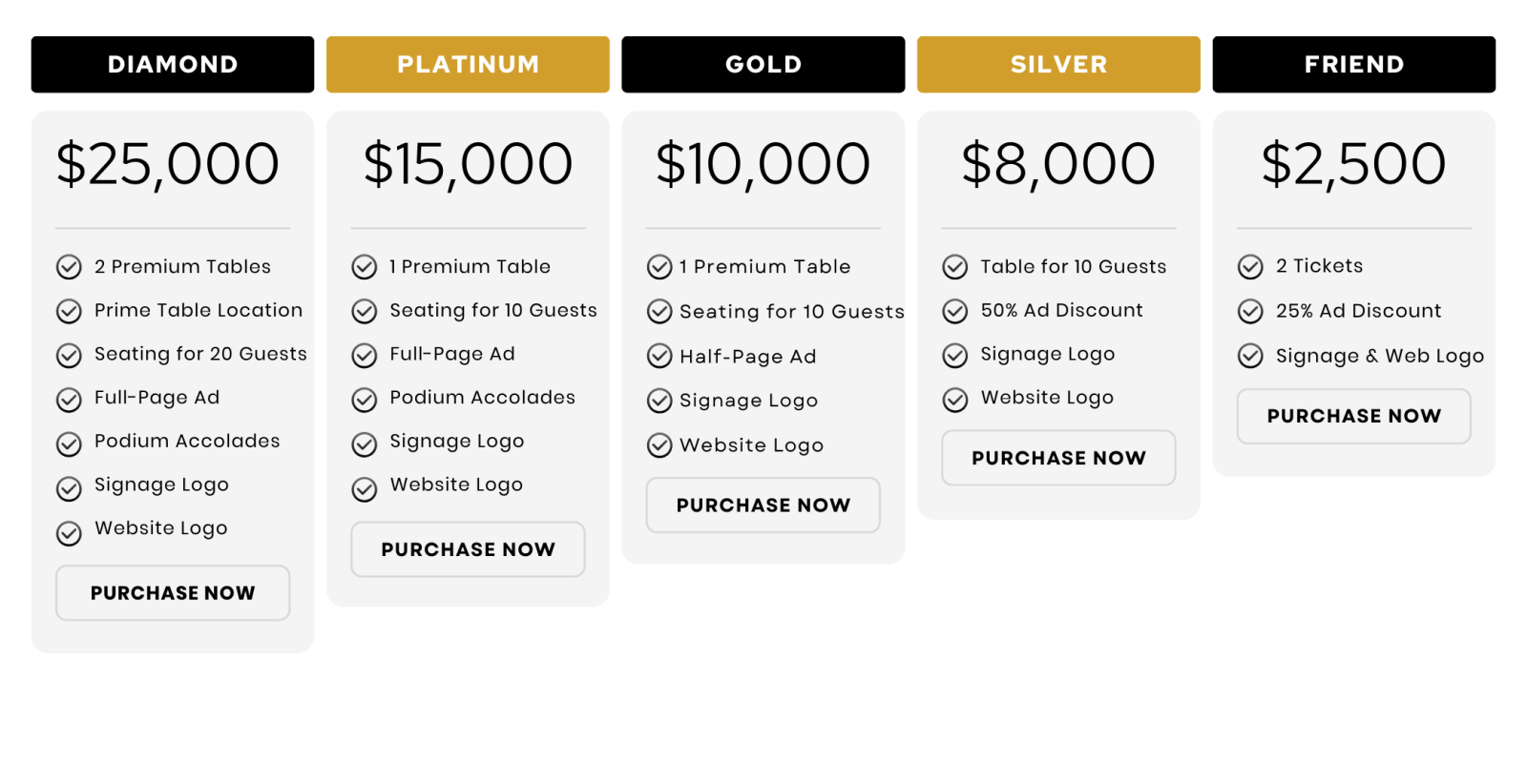The height and width of the screenshot is (784, 1527).
Task: Click checkmark icon beside Seating for 20 Guests
Action: 69,356
